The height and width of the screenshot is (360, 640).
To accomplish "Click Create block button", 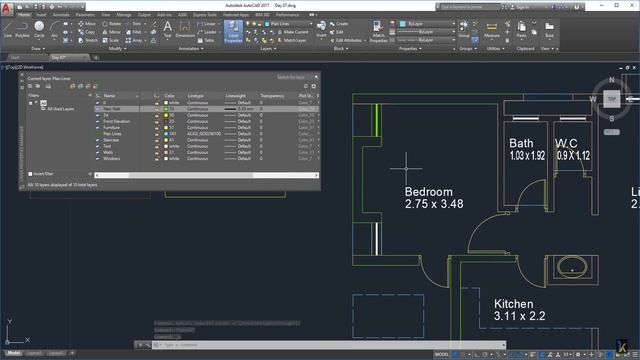I will click(x=339, y=24).
